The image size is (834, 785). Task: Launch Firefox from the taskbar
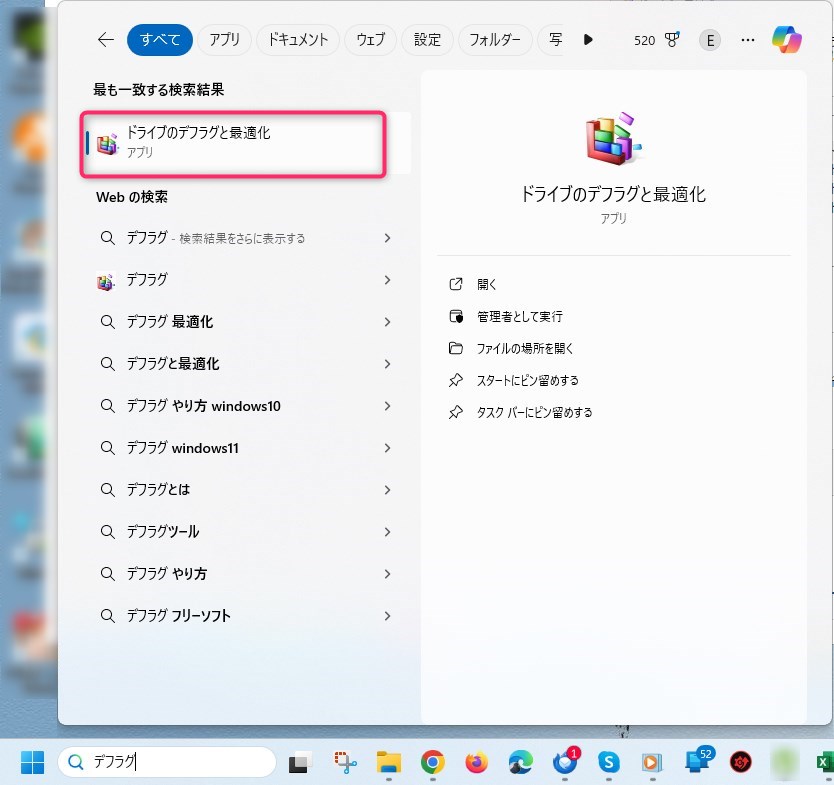(x=476, y=763)
